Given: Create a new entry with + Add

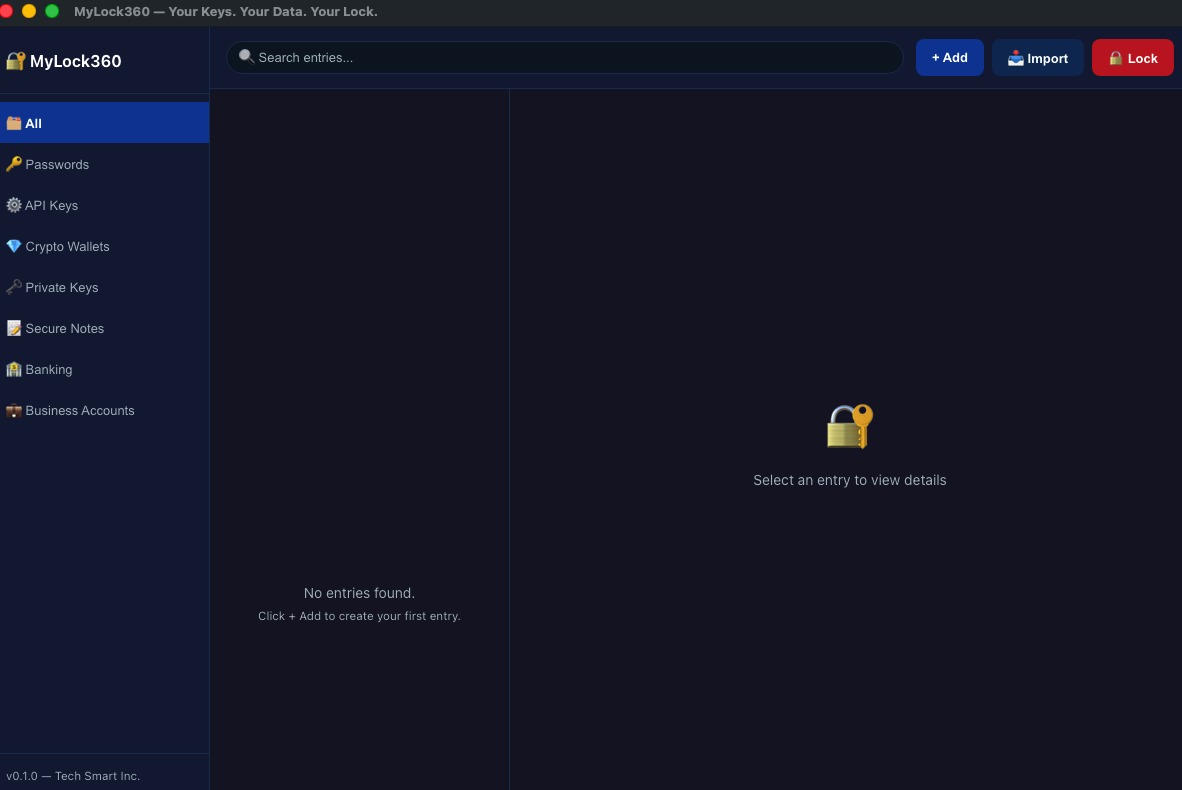Looking at the screenshot, I should click(x=949, y=57).
